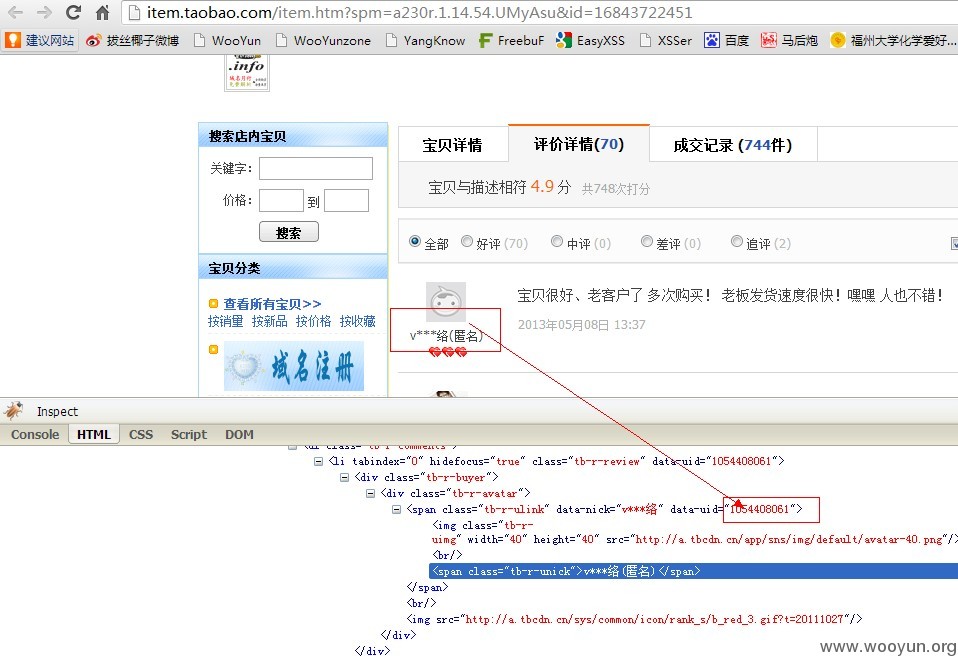Click the 域名注册 category banner
Viewport: 958px width, 656px height.
pos(294,366)
